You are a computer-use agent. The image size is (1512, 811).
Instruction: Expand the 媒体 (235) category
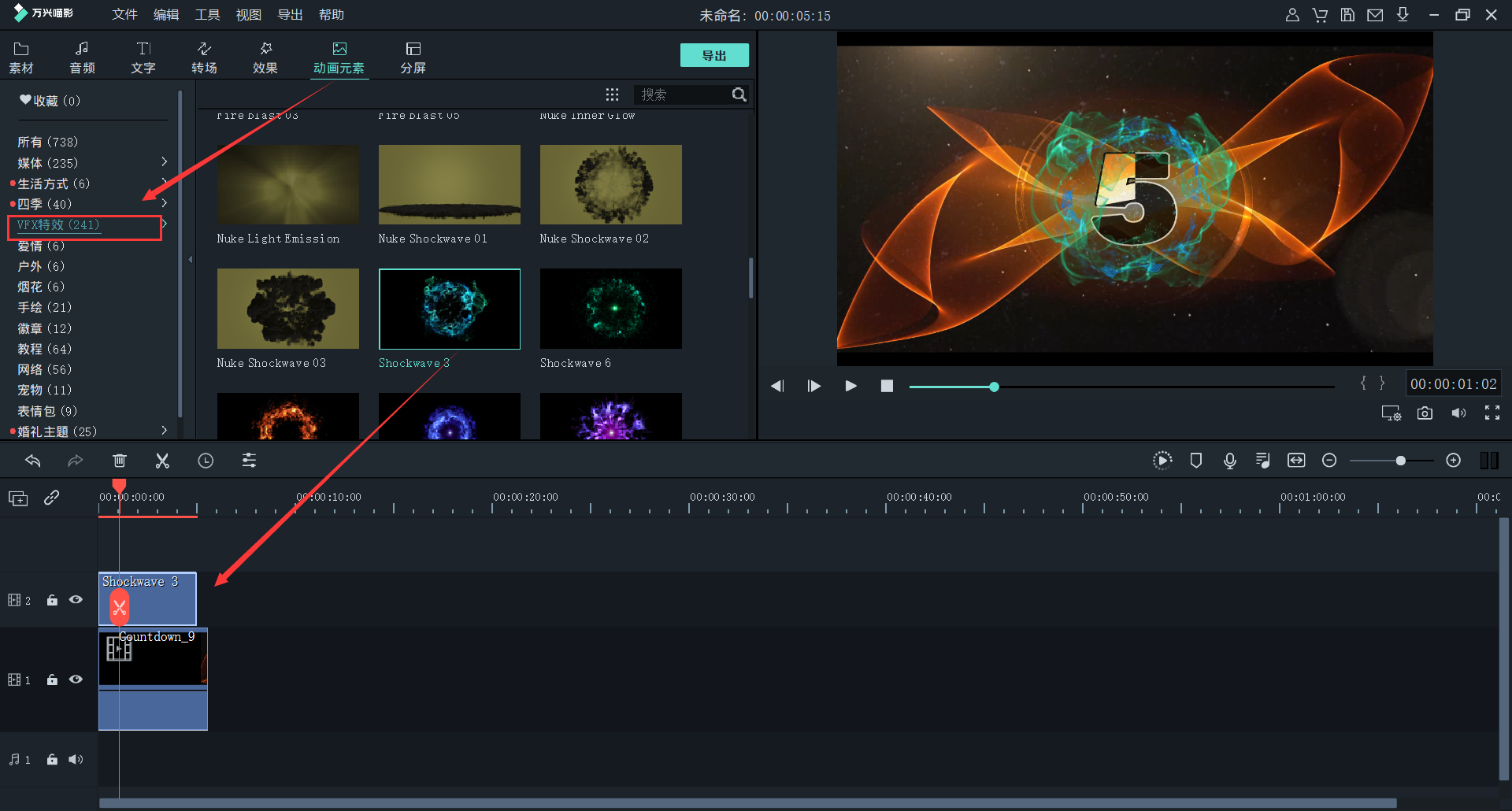point(164,162)
